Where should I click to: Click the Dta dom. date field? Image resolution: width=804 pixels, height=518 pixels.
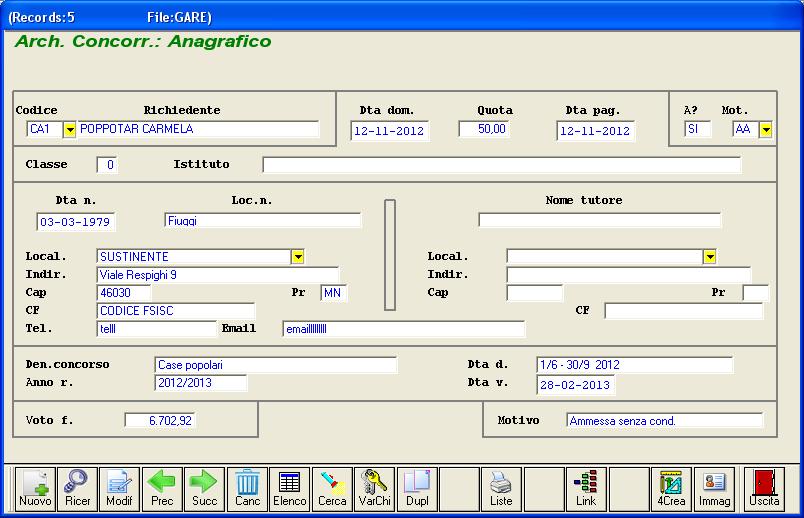pos(390,131)
